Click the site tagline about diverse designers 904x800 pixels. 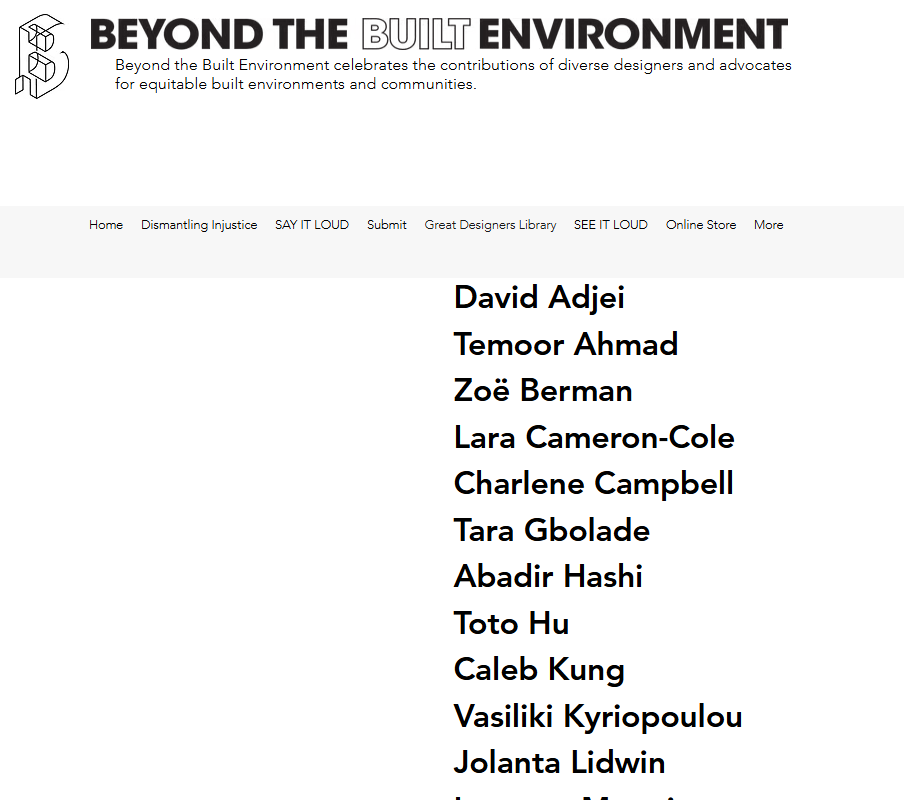[x=453, y=75]
